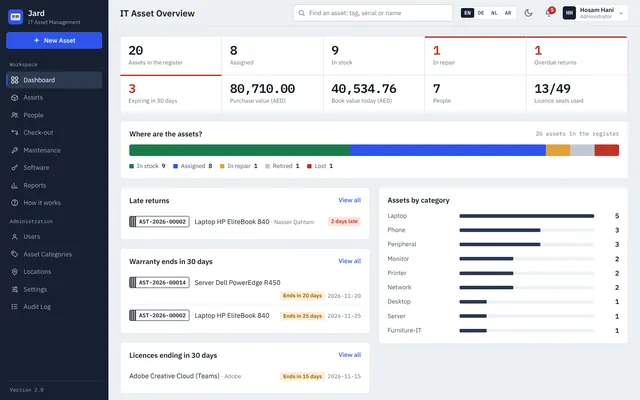Switch language to DE
Viewport: 640px width, 400px height.
click(x=481, y=13)
